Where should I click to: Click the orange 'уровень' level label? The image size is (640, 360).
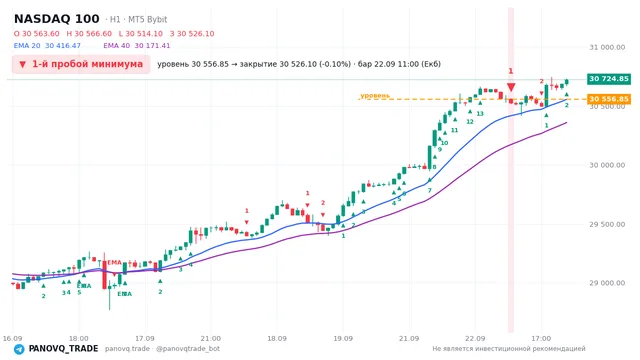pos(375,96)
